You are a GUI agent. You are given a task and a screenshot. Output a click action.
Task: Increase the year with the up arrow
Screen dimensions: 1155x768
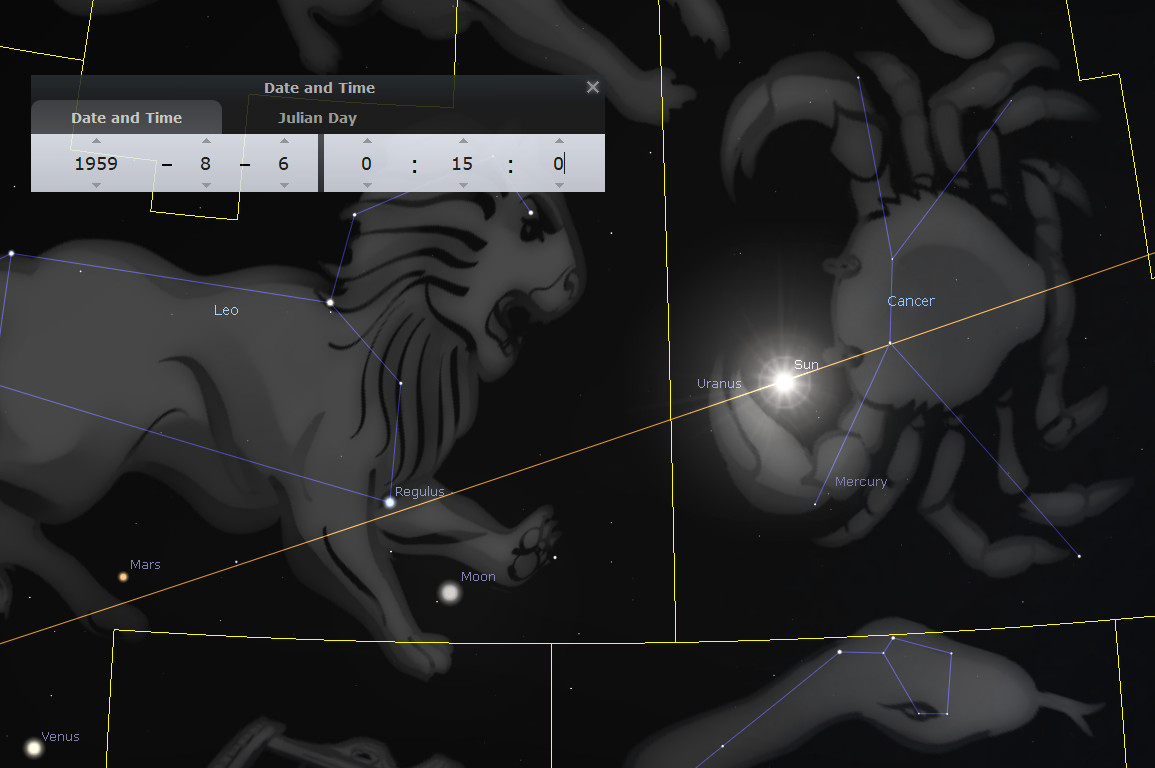tap(96, 141)
